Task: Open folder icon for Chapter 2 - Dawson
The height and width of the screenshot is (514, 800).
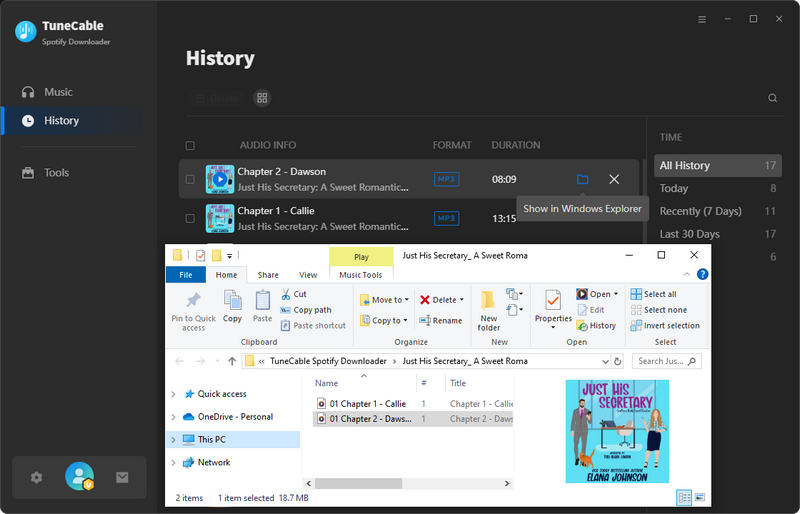Action: 583,179
